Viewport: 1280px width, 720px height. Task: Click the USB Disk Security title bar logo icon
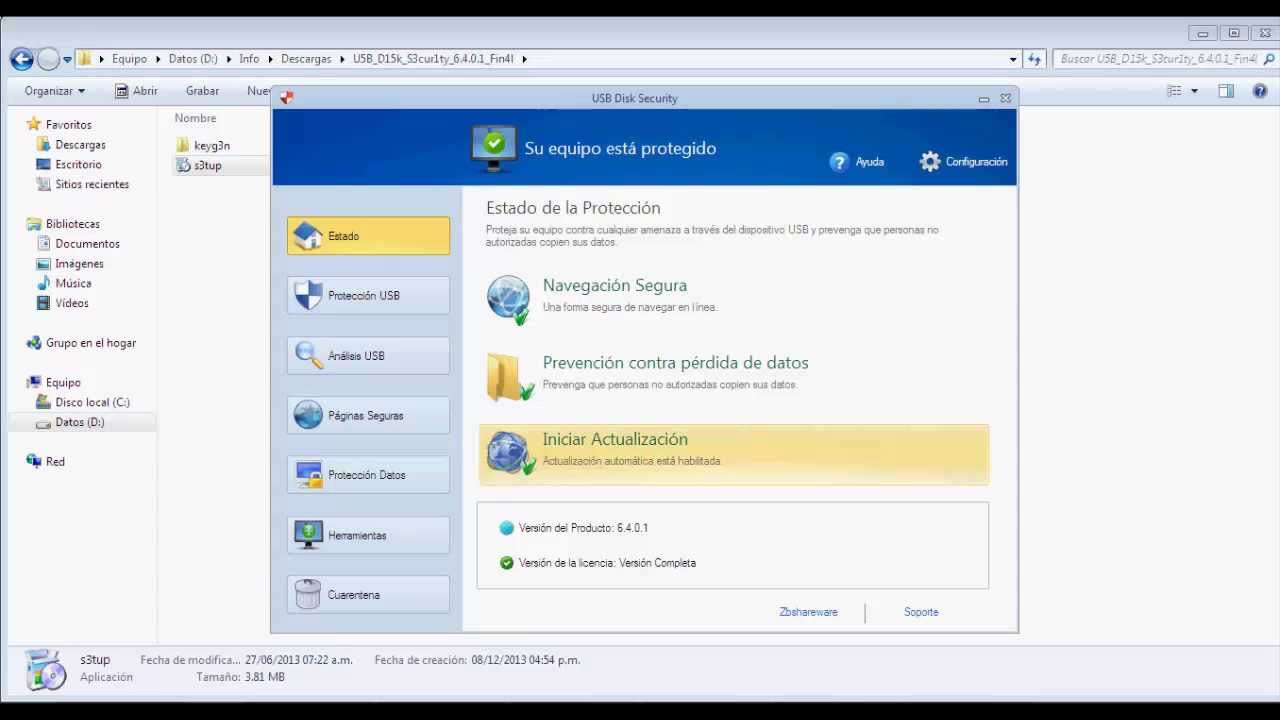(287, 98)
